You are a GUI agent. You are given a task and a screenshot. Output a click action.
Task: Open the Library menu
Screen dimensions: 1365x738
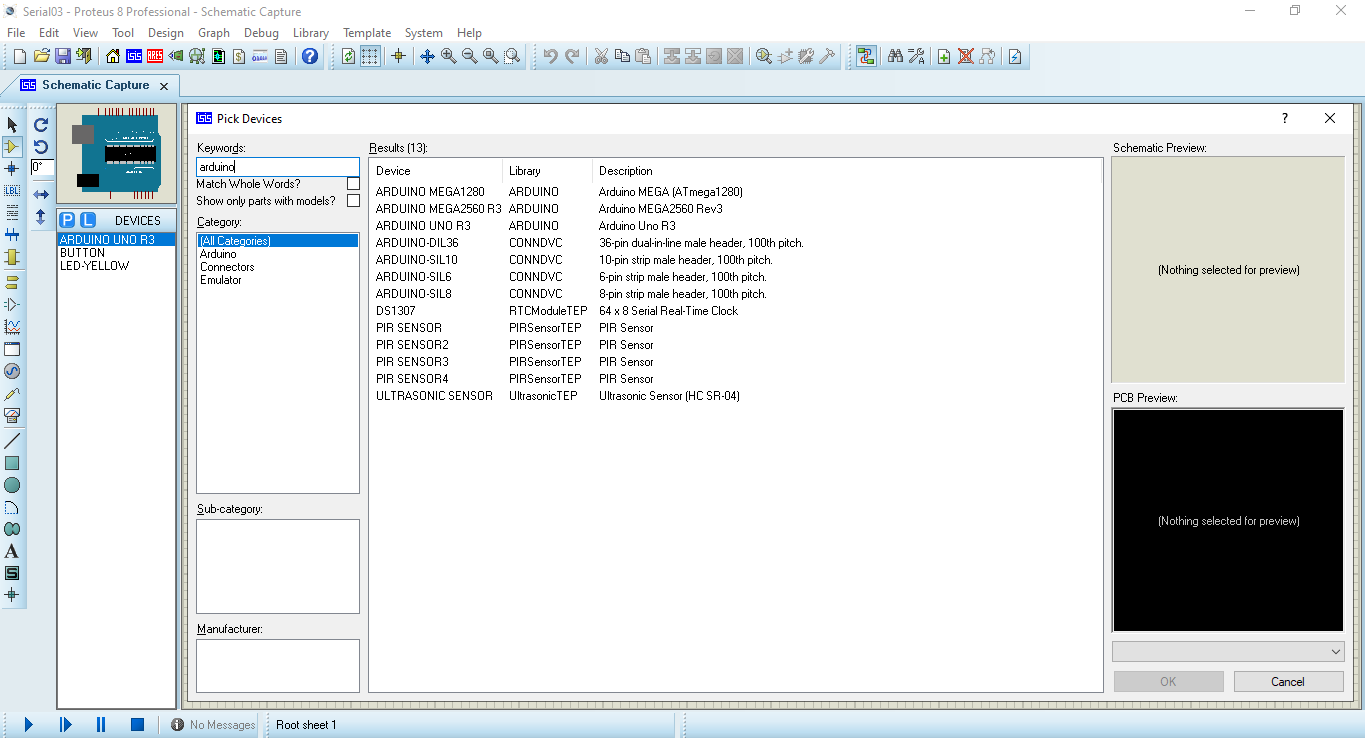[311, 33]
